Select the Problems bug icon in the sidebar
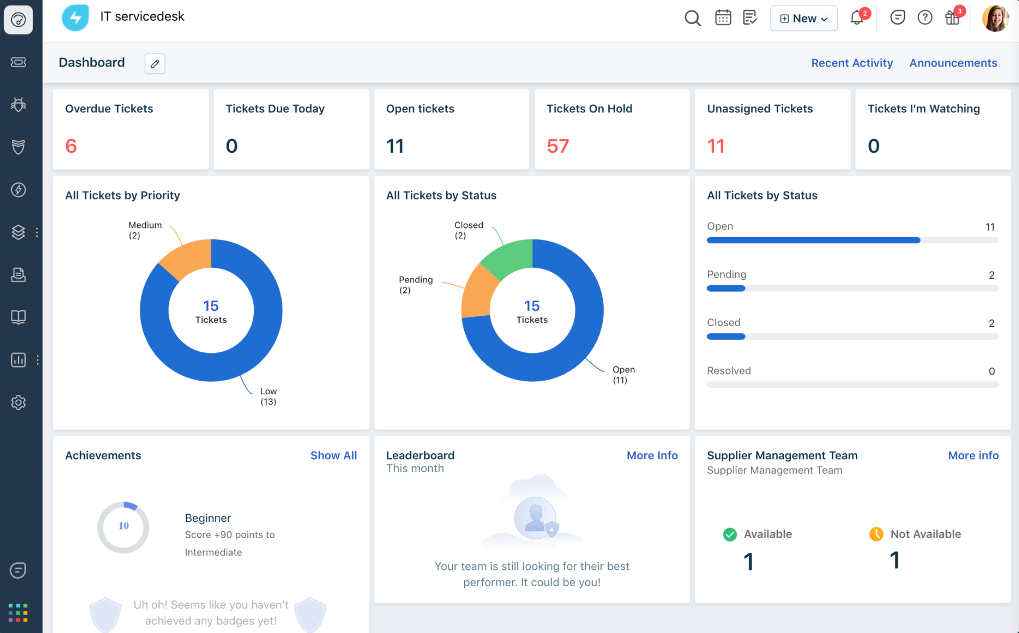1019x633 pixels. [18, 104]
